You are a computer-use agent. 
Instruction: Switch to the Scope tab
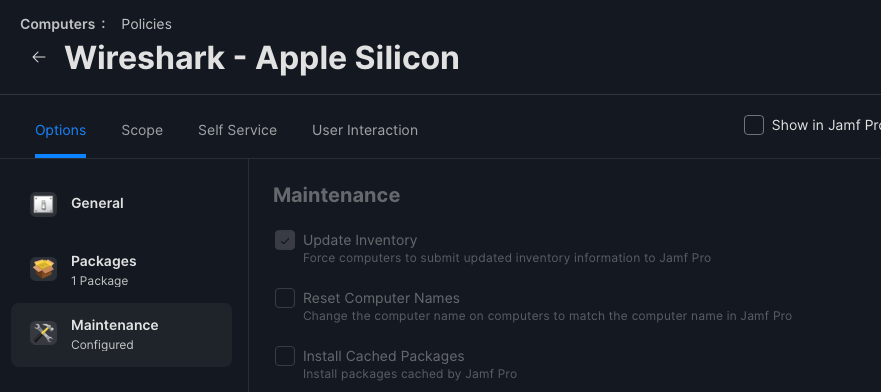142,130
